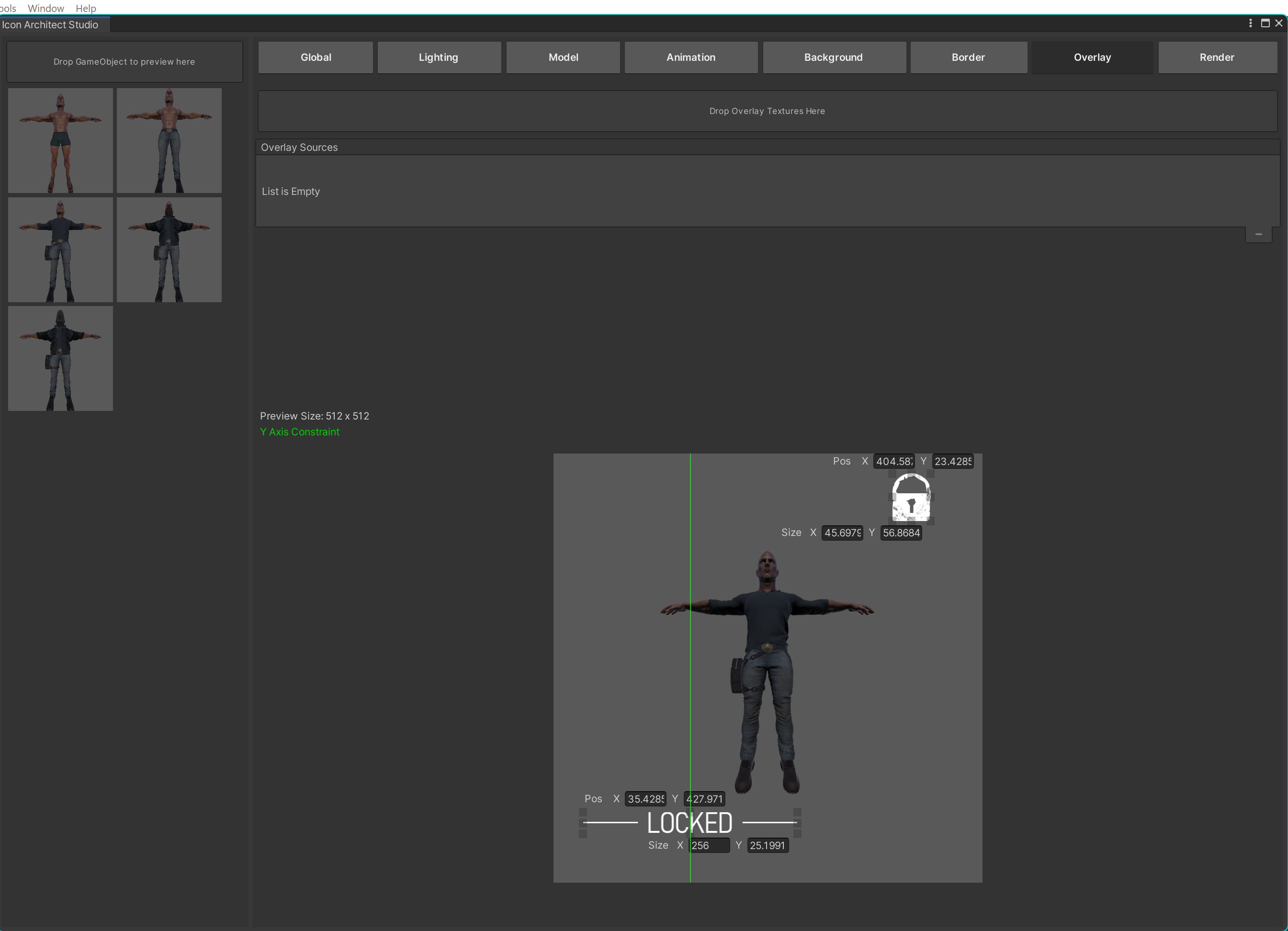Click the Drop Overlay Textures Here area
The height and width of the screenshot is (931, 1288).
[767, 111]
